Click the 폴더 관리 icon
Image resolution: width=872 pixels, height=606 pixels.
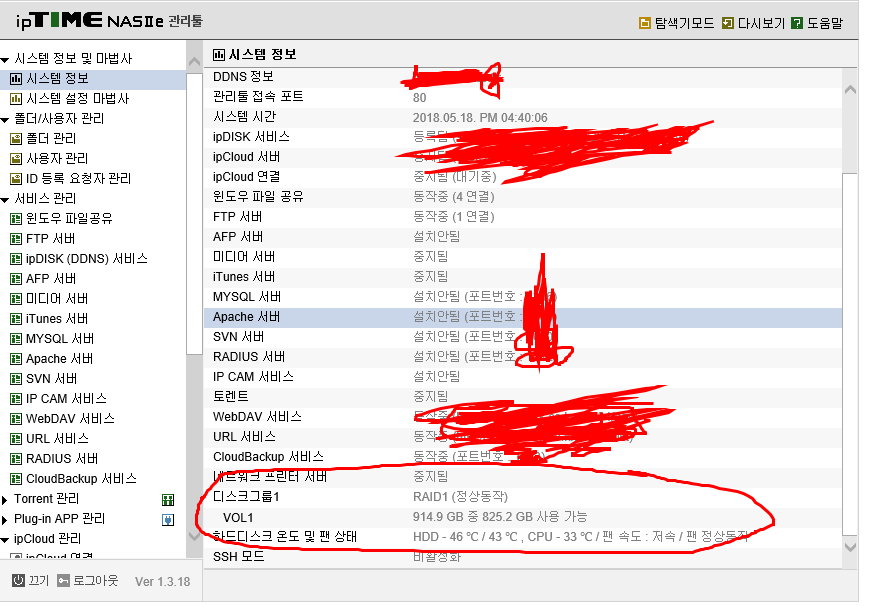point(16,139)
